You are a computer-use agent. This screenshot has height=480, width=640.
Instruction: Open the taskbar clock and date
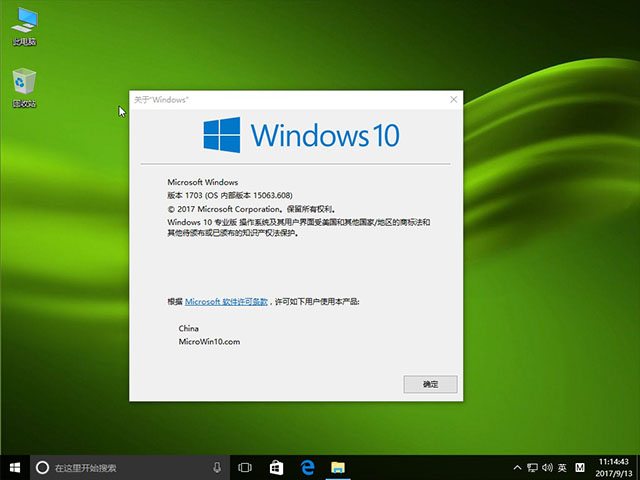coord(613,467)
